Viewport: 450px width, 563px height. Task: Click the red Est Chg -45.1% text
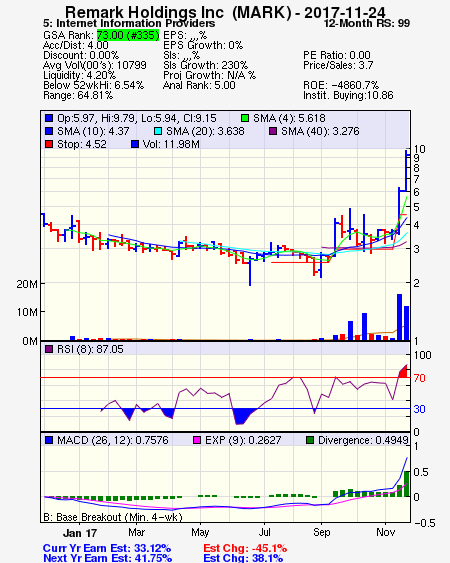click(245, 548)
